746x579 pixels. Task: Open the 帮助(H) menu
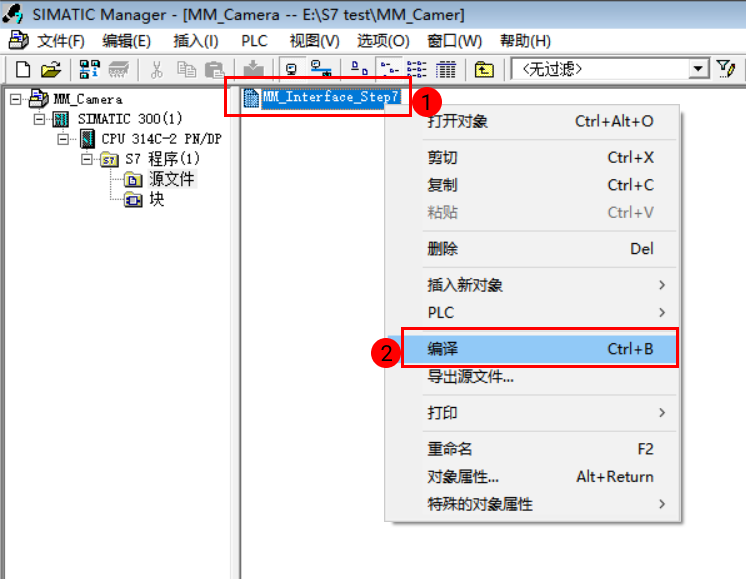click(525, 41)
